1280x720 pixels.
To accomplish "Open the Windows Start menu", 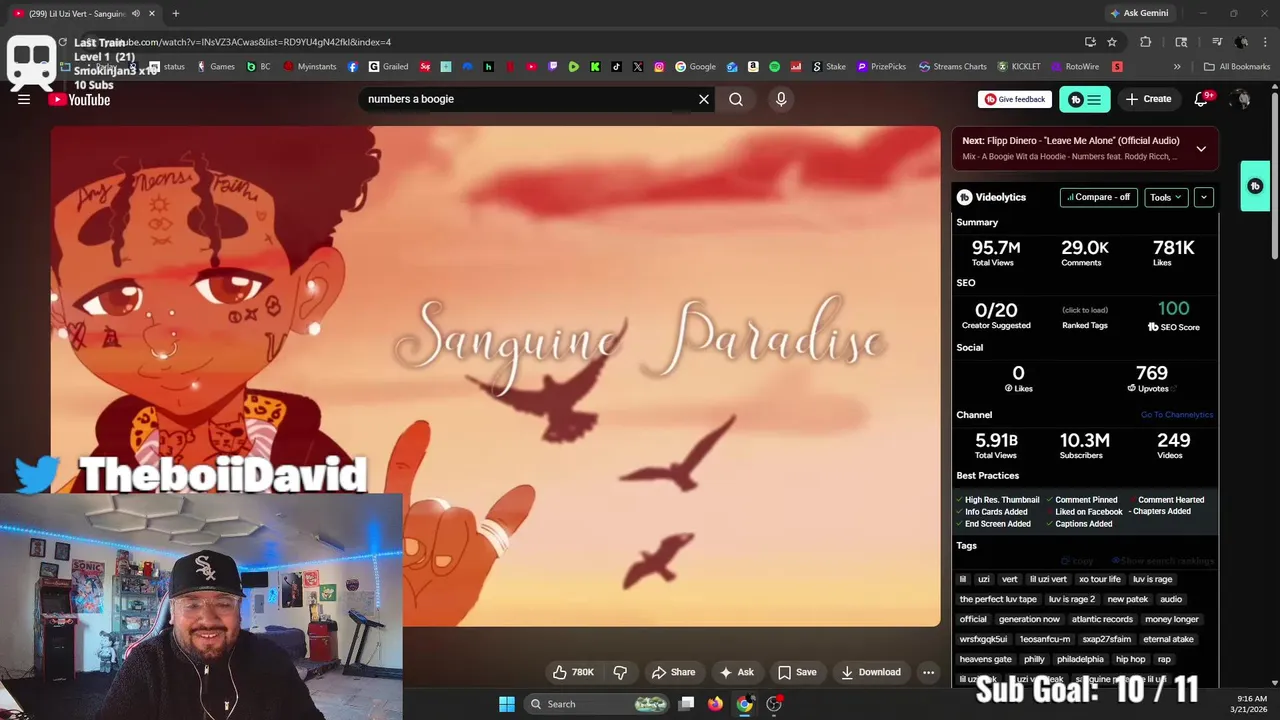I will click(507, 704).
